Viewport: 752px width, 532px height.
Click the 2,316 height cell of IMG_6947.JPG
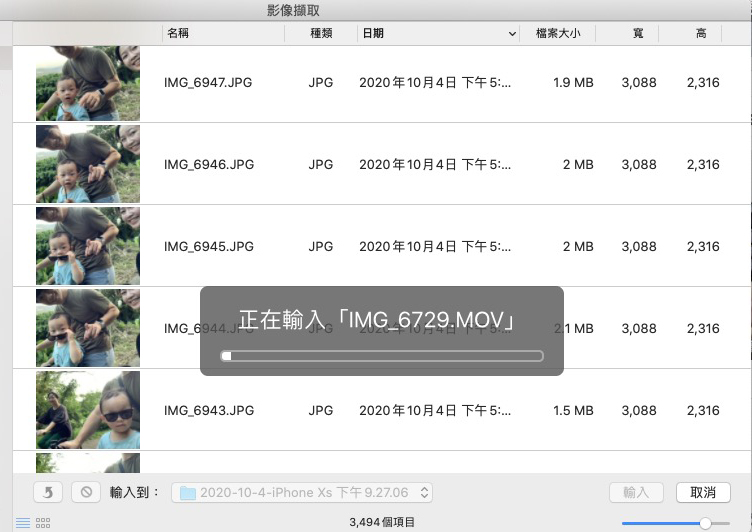pyautogui.click(x=703, y=83)
